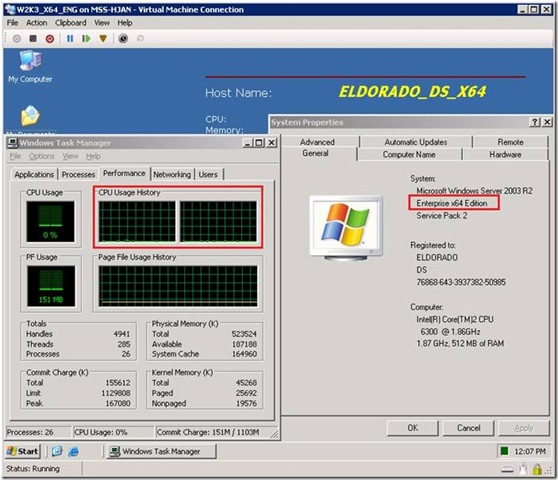
Task: Click the orange Save state arrow icon
Action: (x=103, y=38)
